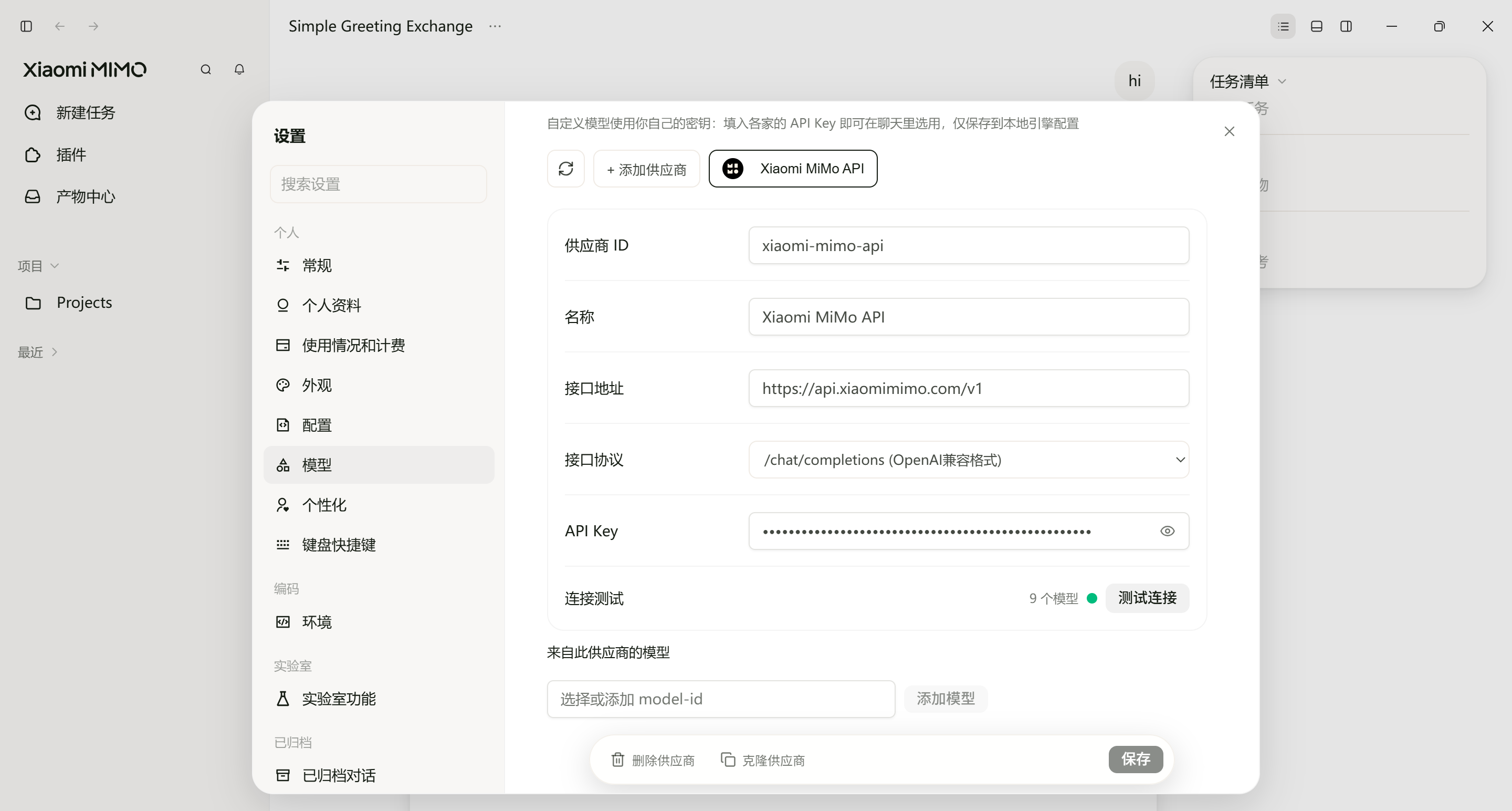Open 个人资料 profile settings

(x=379, y=305)
